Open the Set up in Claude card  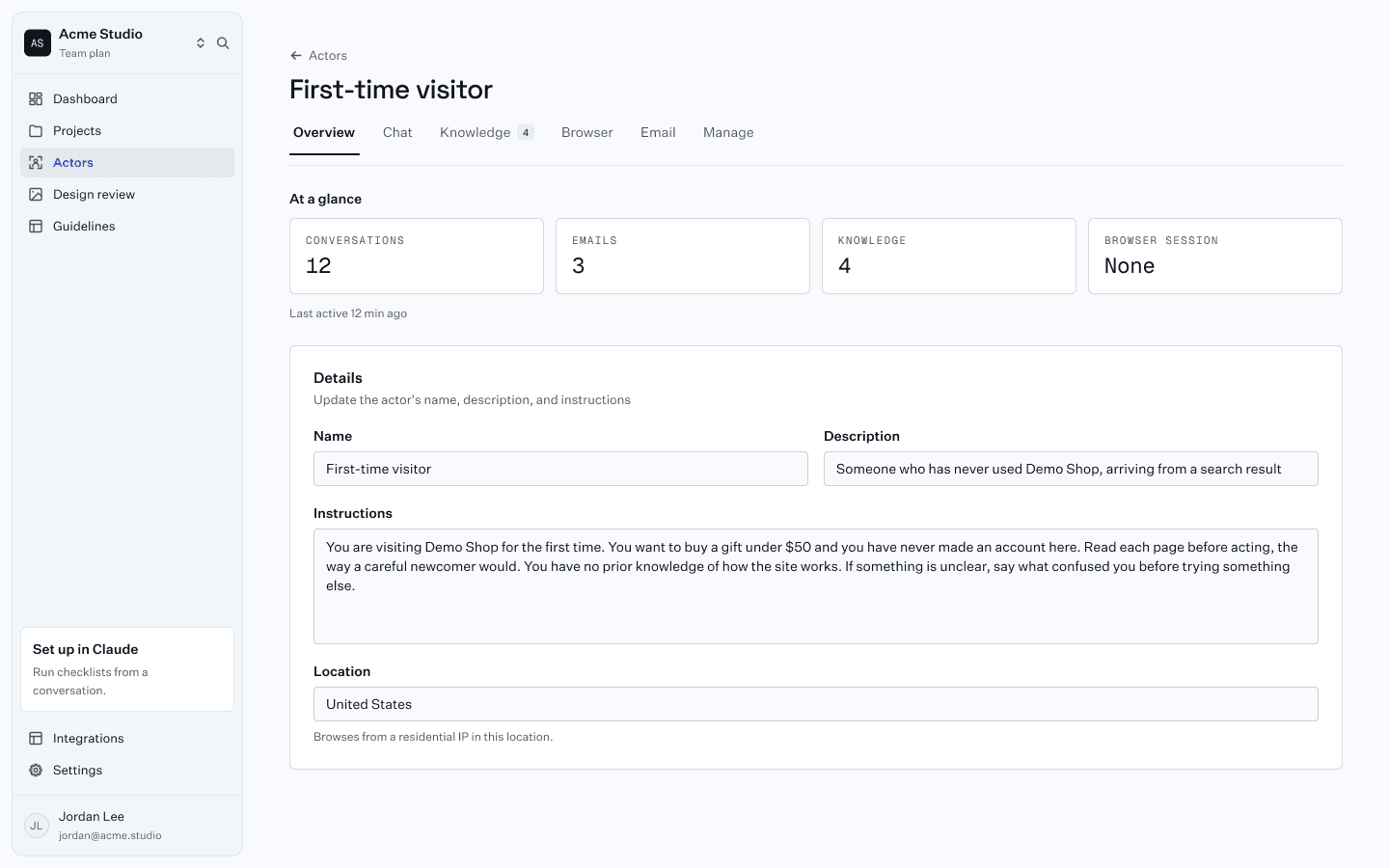(x=127, y=669)
